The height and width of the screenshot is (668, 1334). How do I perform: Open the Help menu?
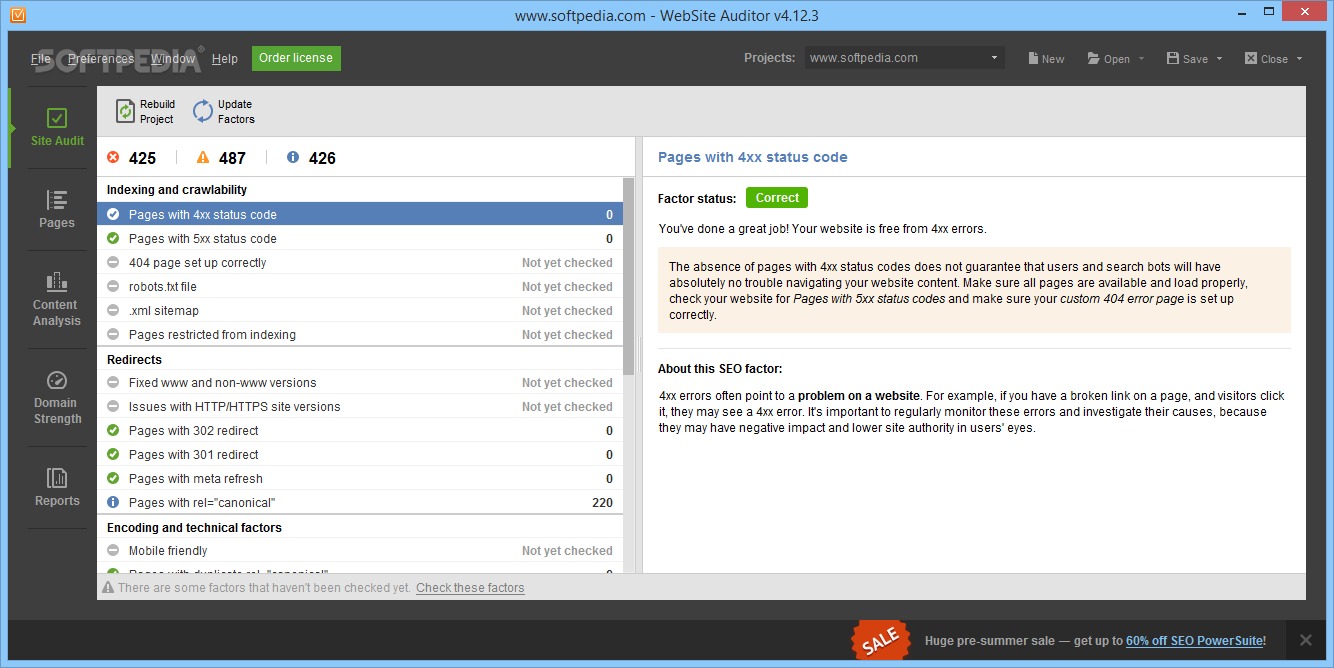click(x=225, y=59)
